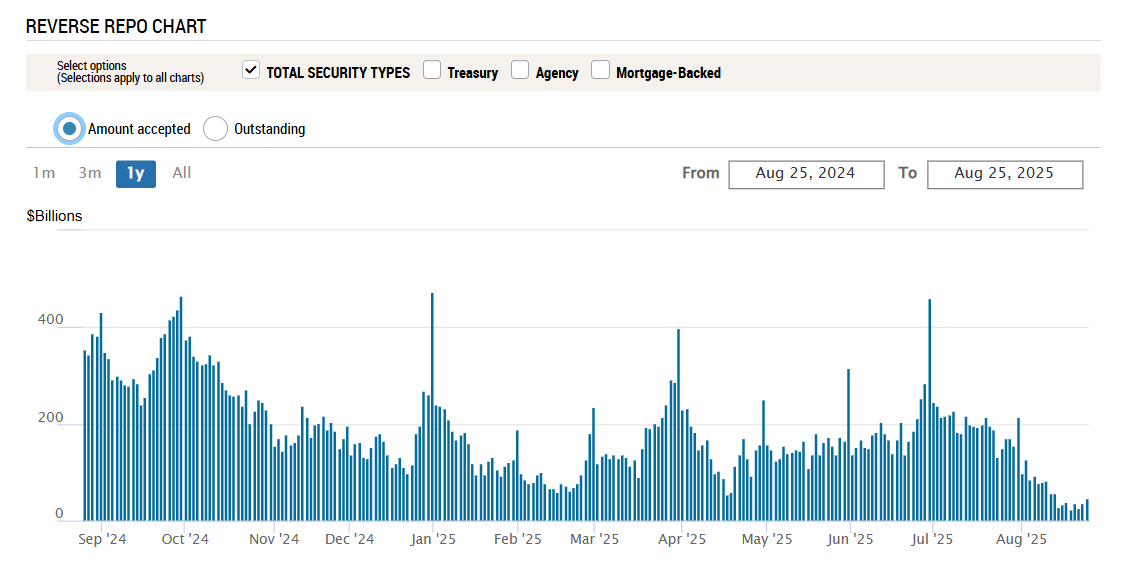
Task: Click the $Billions axis title
Action: [x=54, y=216]
